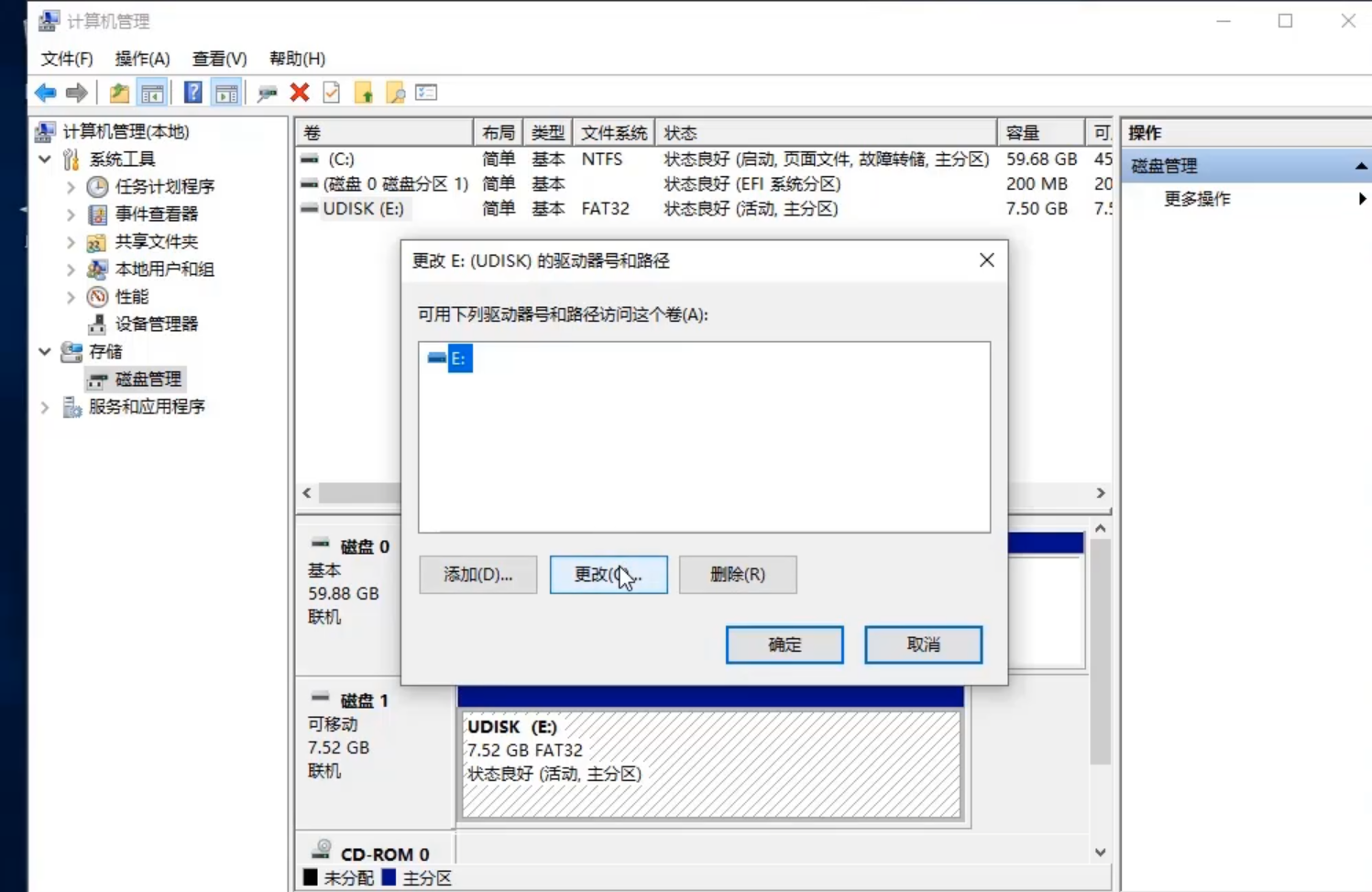Image resolution: width=1372 pixels, height=892 pixels.
Task: Expand 更多操作 in the actions pane
Action: pyautogui.click(x=1197, y=199)
